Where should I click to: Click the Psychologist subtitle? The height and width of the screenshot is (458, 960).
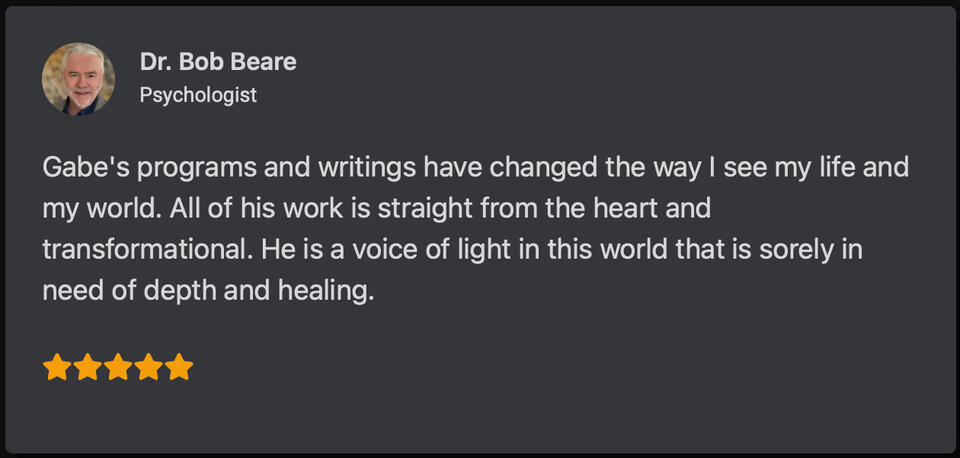pos(198,95)
